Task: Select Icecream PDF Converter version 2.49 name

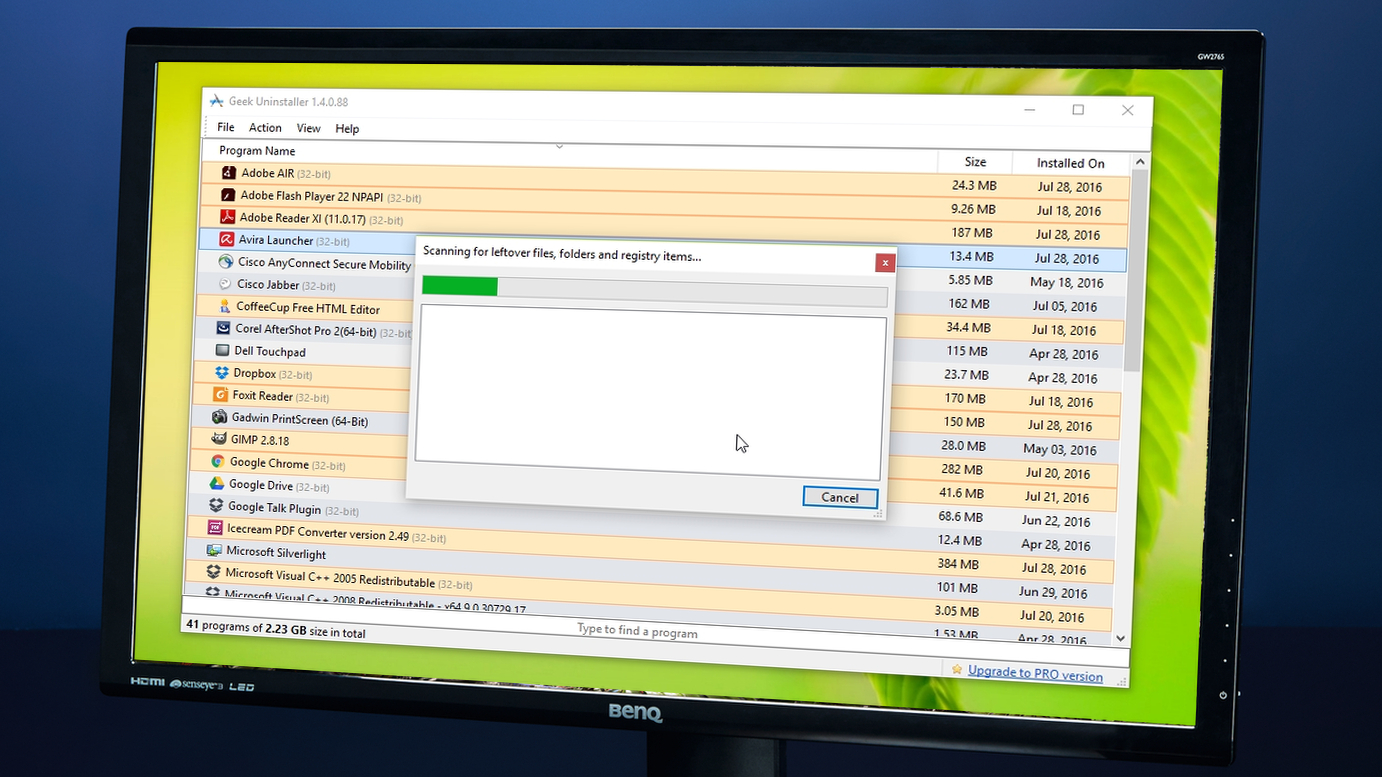Action: point(318,533)
